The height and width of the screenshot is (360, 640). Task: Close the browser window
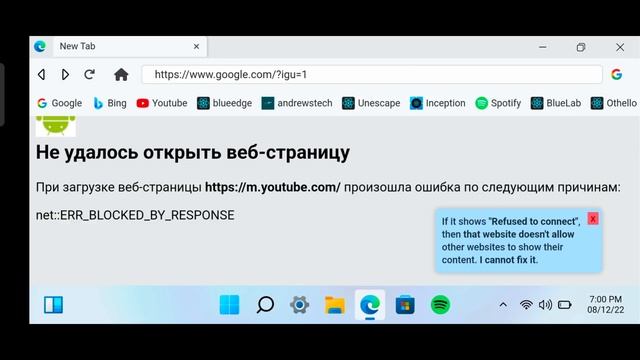click(620, 47)
